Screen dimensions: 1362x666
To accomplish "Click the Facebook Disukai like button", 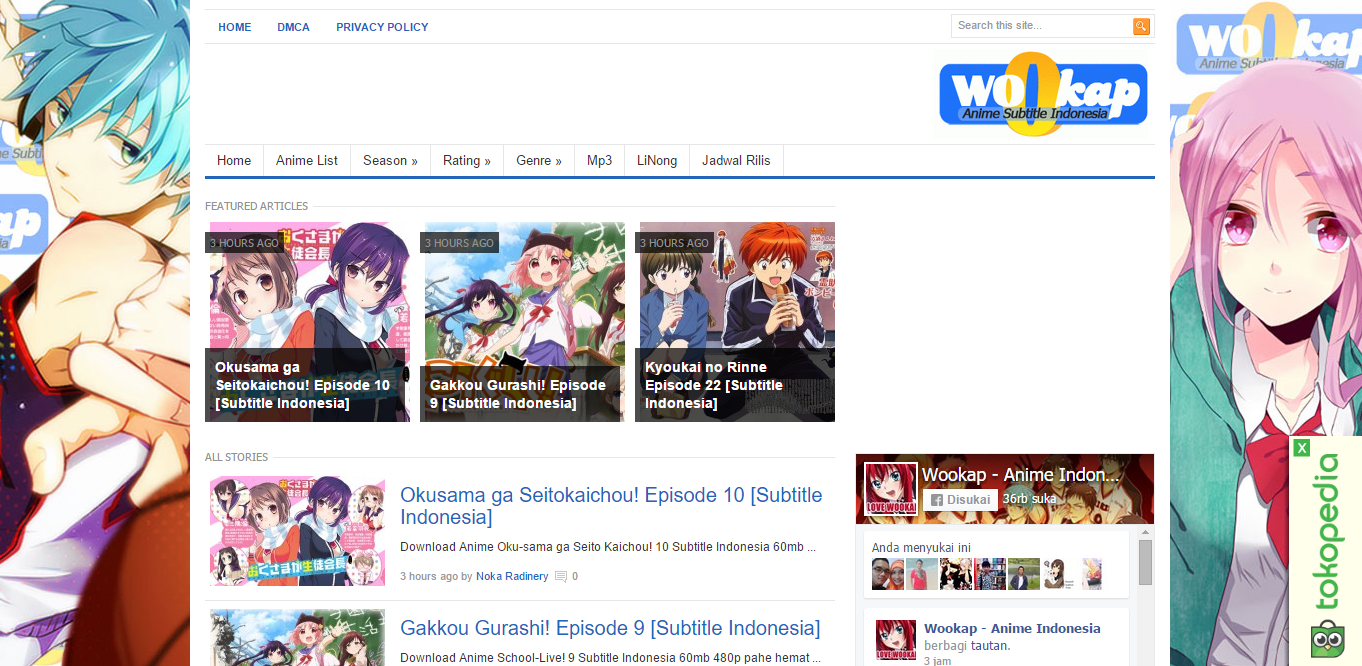I will (960, 500).
